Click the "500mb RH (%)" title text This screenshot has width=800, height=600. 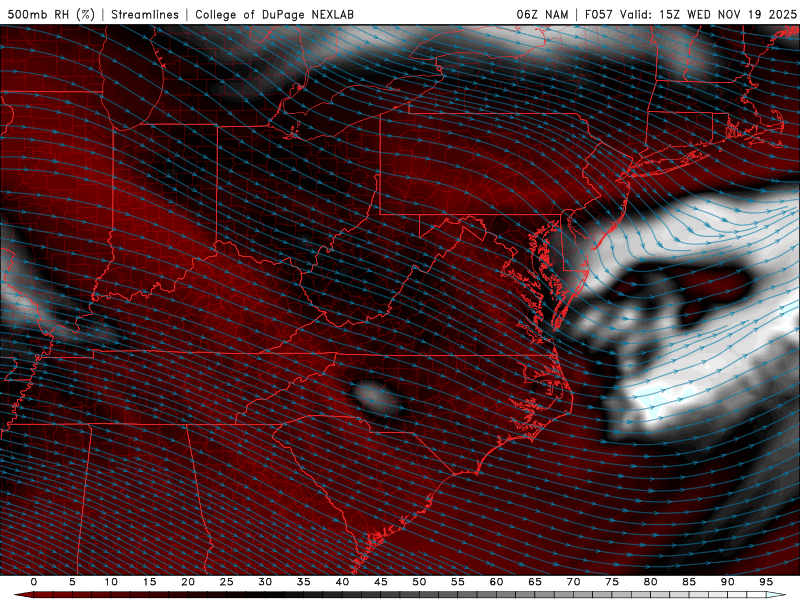pyautogui.click(x=51, y=14)
